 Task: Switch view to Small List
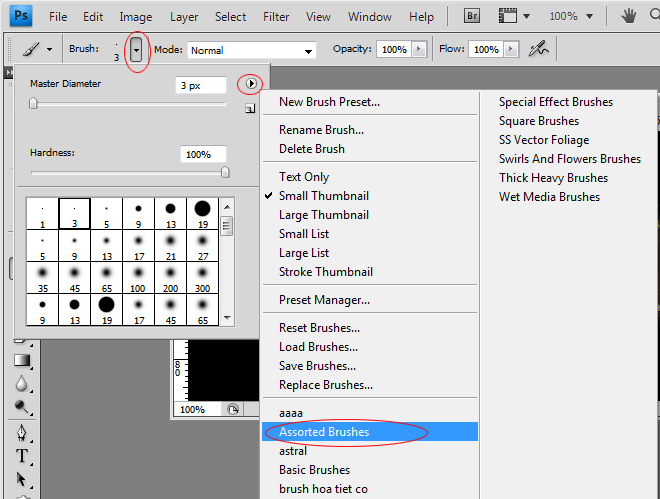point(370,234)
